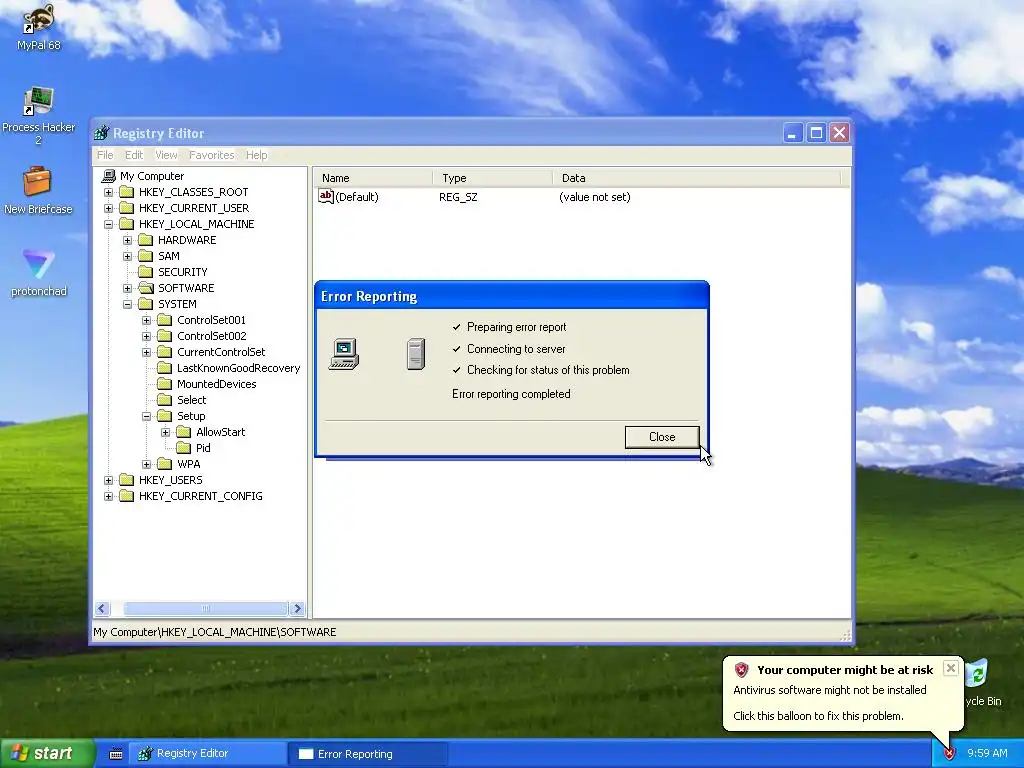The height and width of the screenshot is (768, 1024).
Task: Open the Start menu
Action: point(47,754)
